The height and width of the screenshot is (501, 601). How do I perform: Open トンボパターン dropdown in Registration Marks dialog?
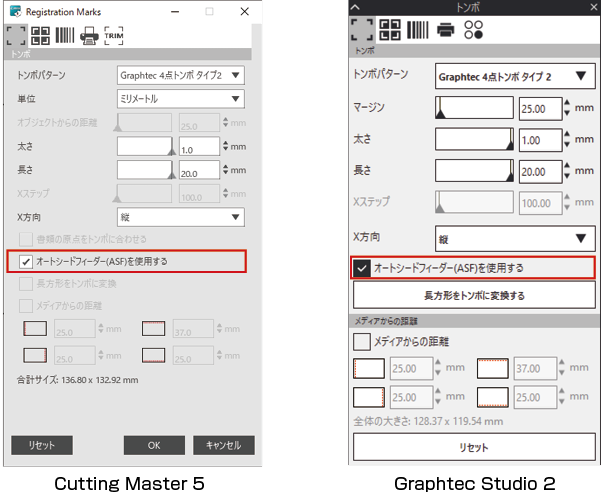tap(180, 75)
